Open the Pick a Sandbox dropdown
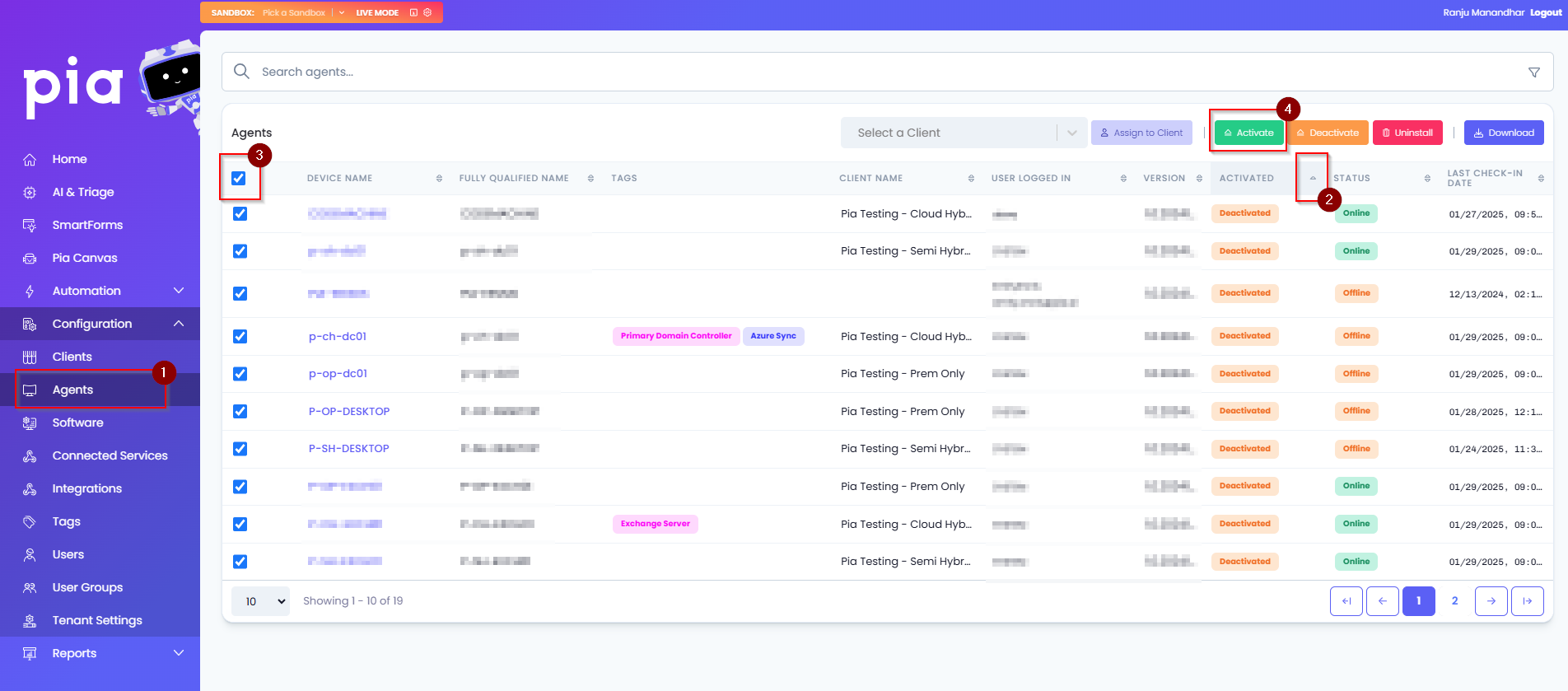The image size is (1568, 691). [303, 12]
